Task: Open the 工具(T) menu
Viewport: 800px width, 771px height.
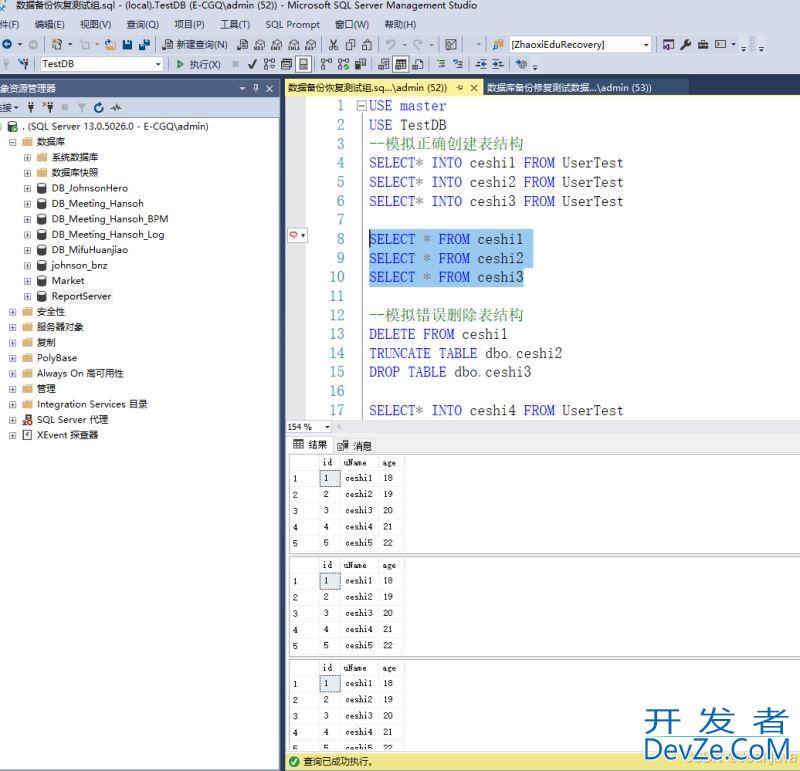Action: point(235,24)
